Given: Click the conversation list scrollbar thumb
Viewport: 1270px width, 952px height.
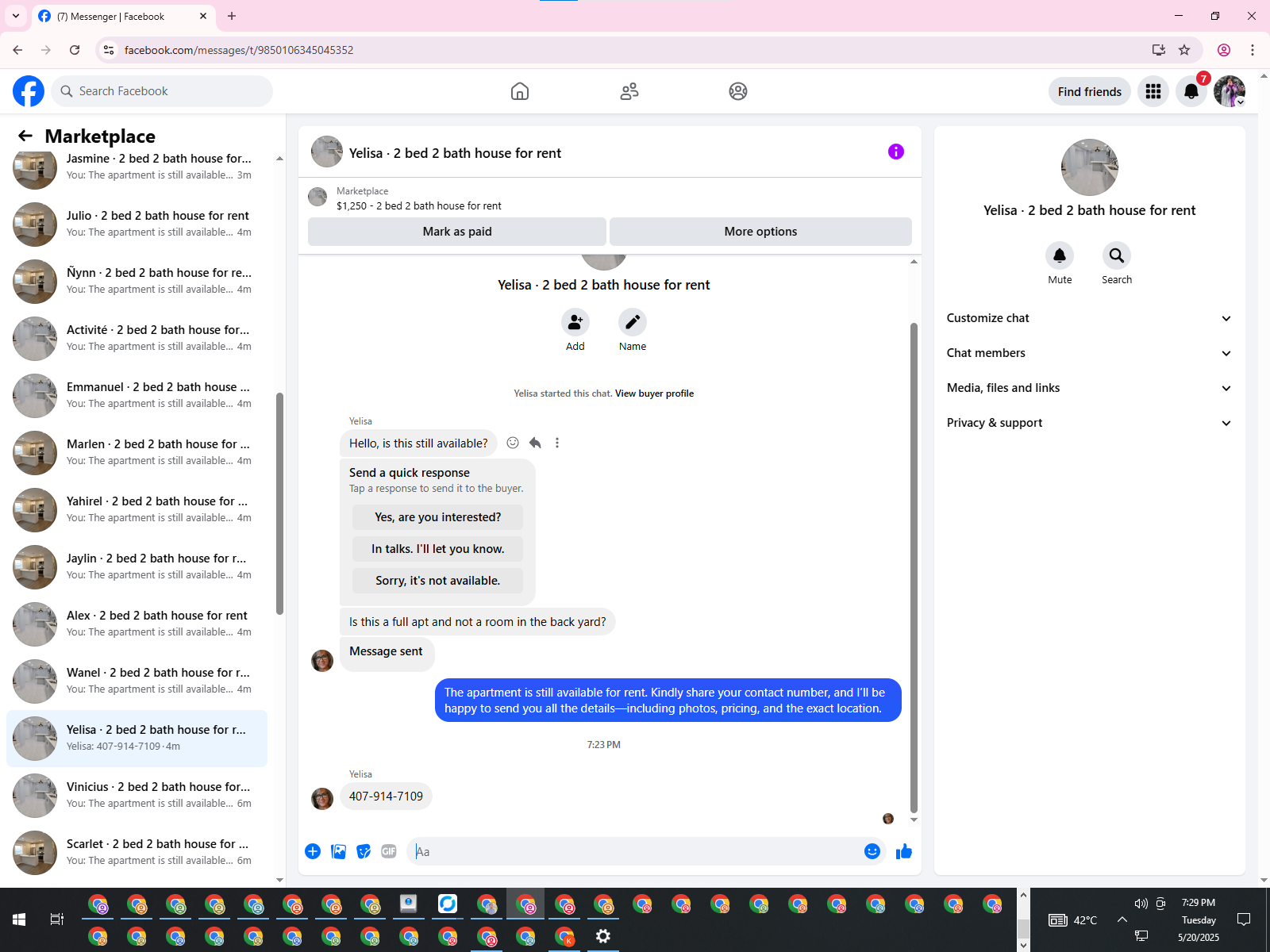Looking at the screenshot, I should point(279,503).
